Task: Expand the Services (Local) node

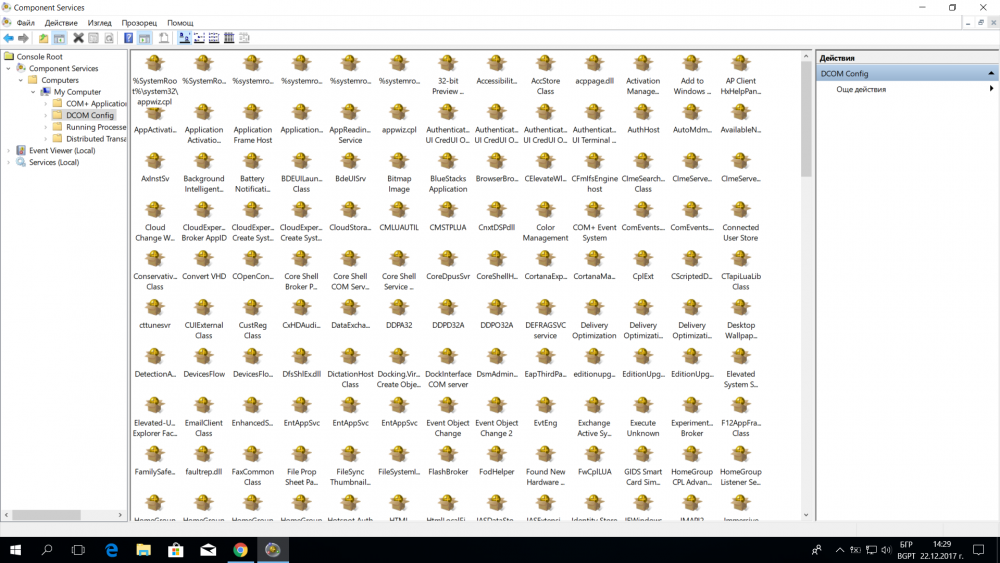Action: pos(8,163)
